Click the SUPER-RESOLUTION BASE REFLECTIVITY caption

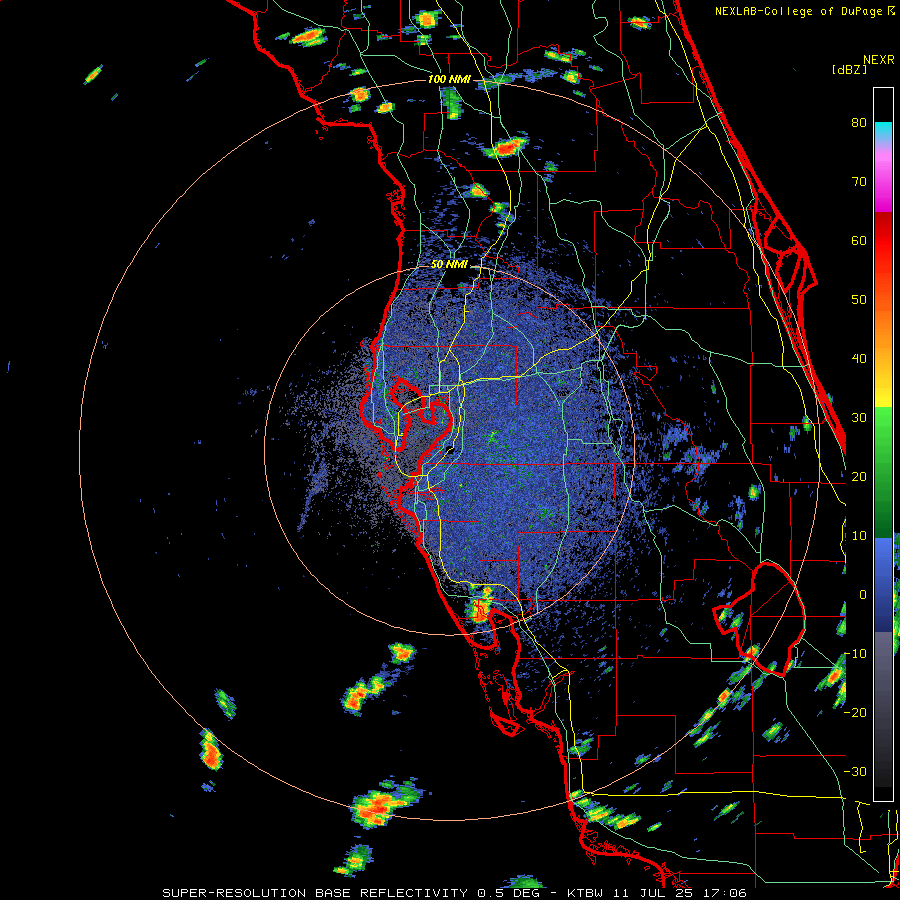315,893
